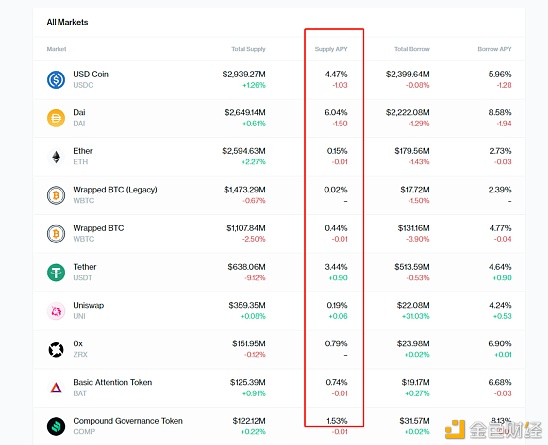Click Ether total supply $2,594.63M
548x445 pixels.
click(x=244, y=151)
